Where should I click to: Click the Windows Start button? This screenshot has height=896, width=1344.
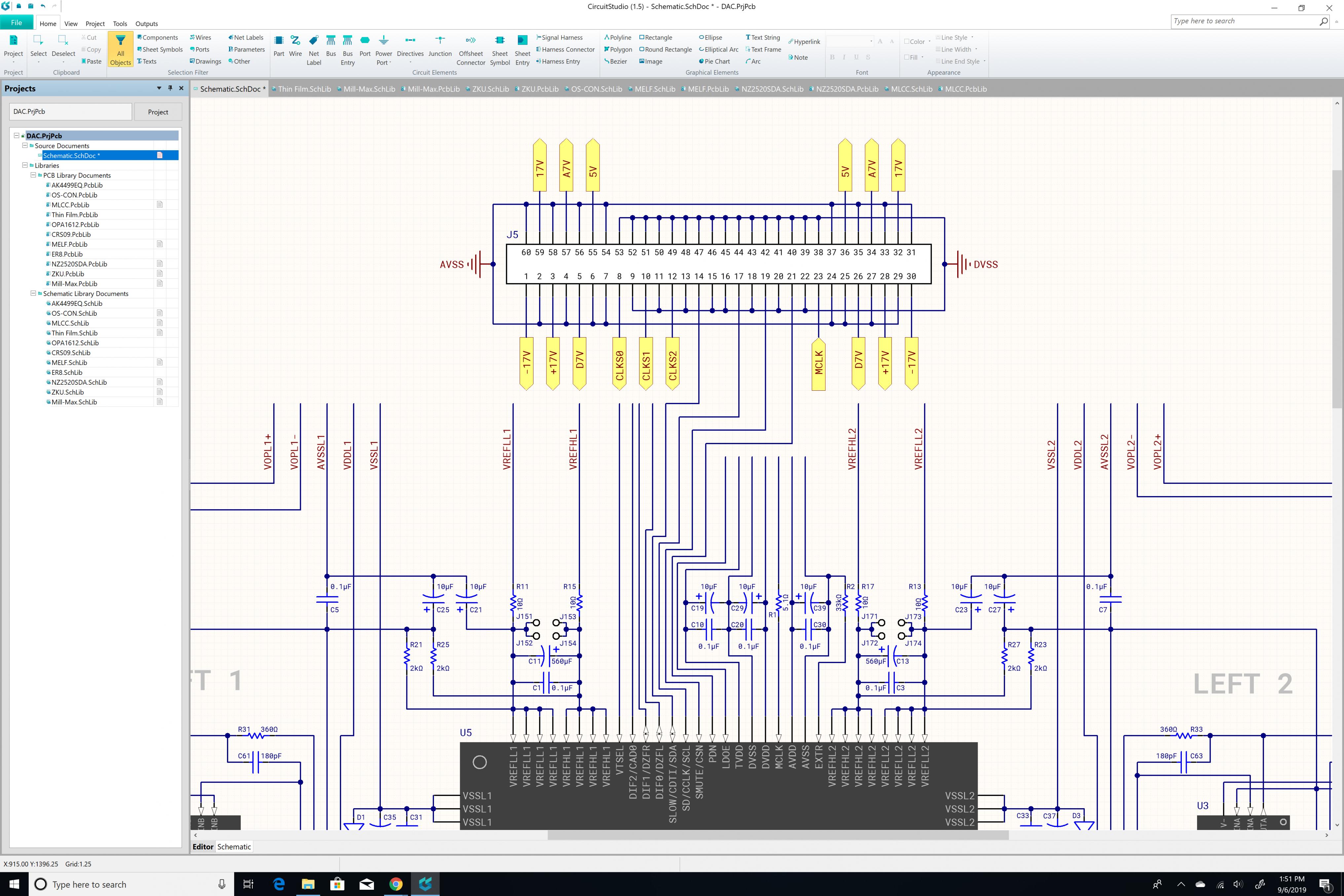click(x=14, y=883)
